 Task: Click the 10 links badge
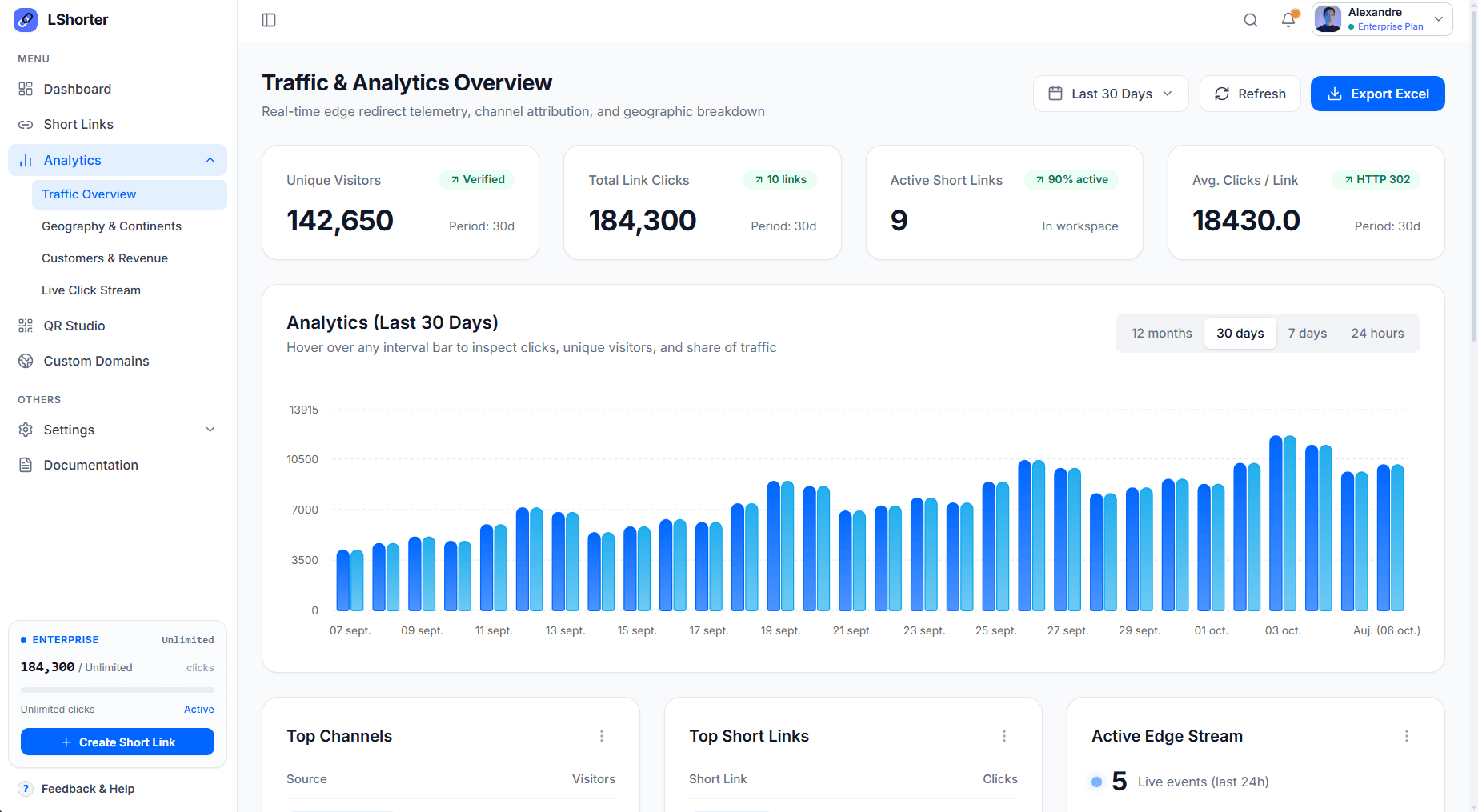click(x=780, y=179)
